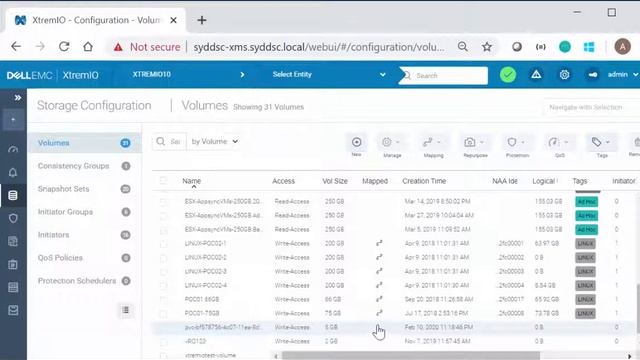Click the list view icon below menu
Screen dimensions: 640x360
point(126,310)
